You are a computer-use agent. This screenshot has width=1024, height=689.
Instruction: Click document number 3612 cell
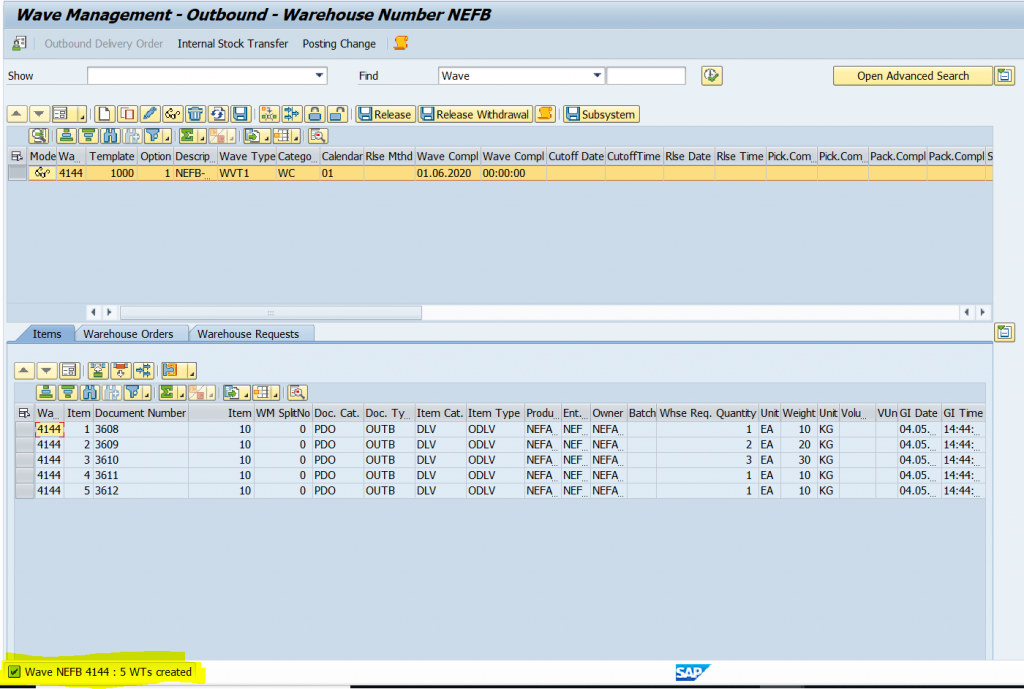[141, 490]
